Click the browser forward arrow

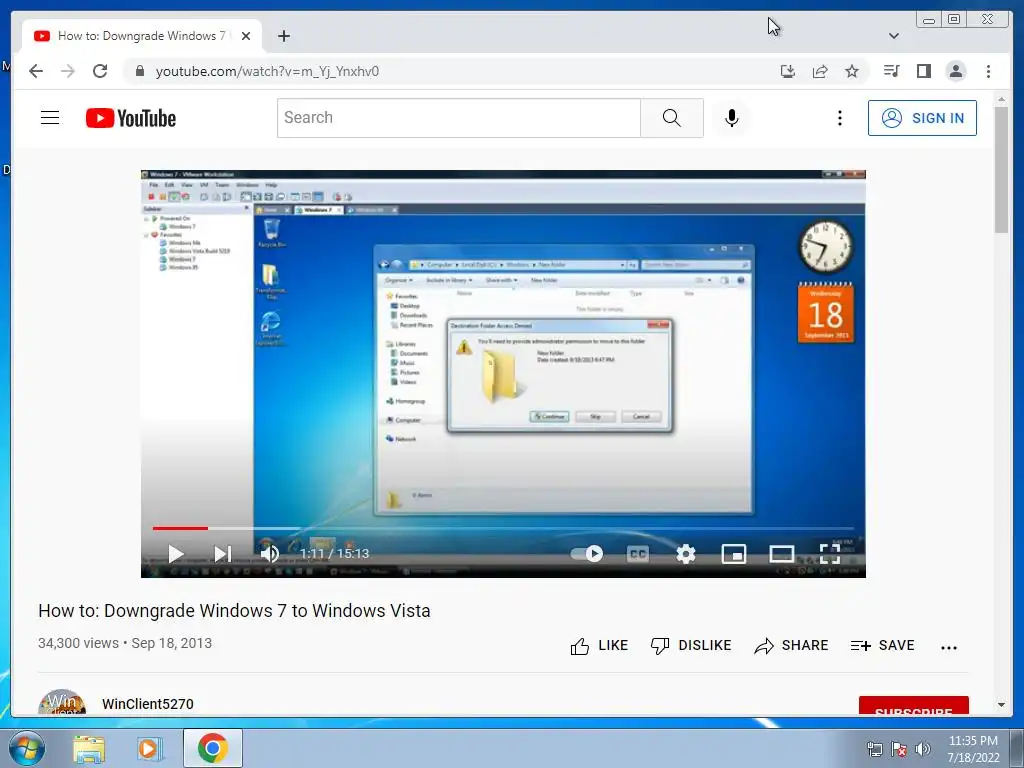click(x=68, y=71)
